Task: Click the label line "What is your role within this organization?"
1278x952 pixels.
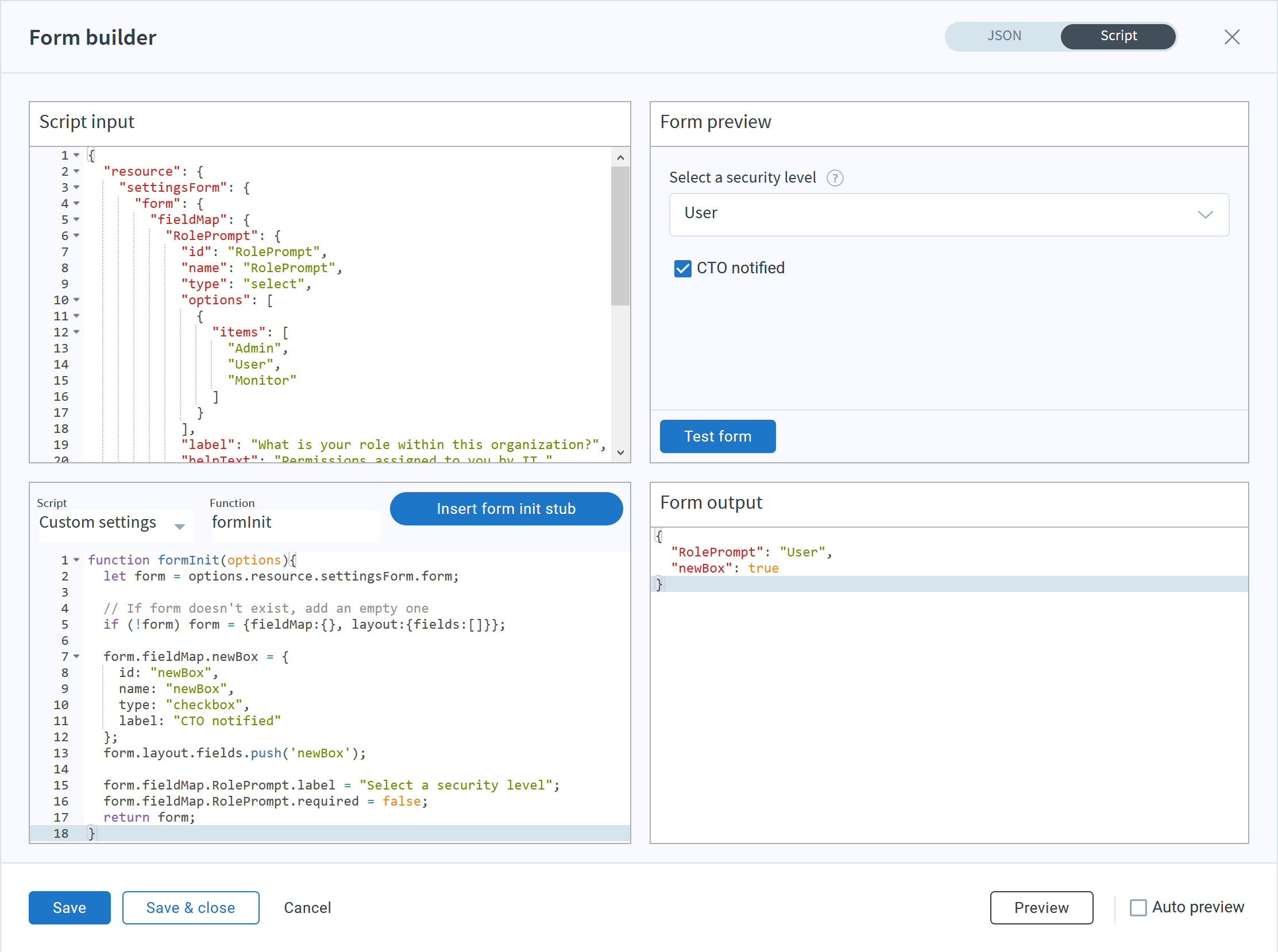Action: 393,444
